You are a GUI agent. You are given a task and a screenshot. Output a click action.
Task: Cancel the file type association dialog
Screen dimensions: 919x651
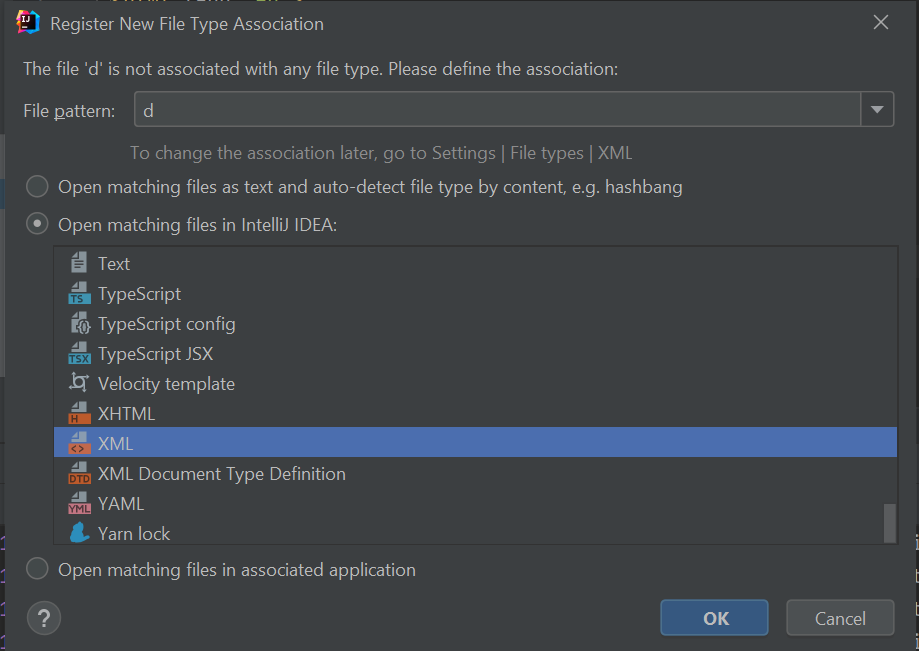tap(840, 618)
